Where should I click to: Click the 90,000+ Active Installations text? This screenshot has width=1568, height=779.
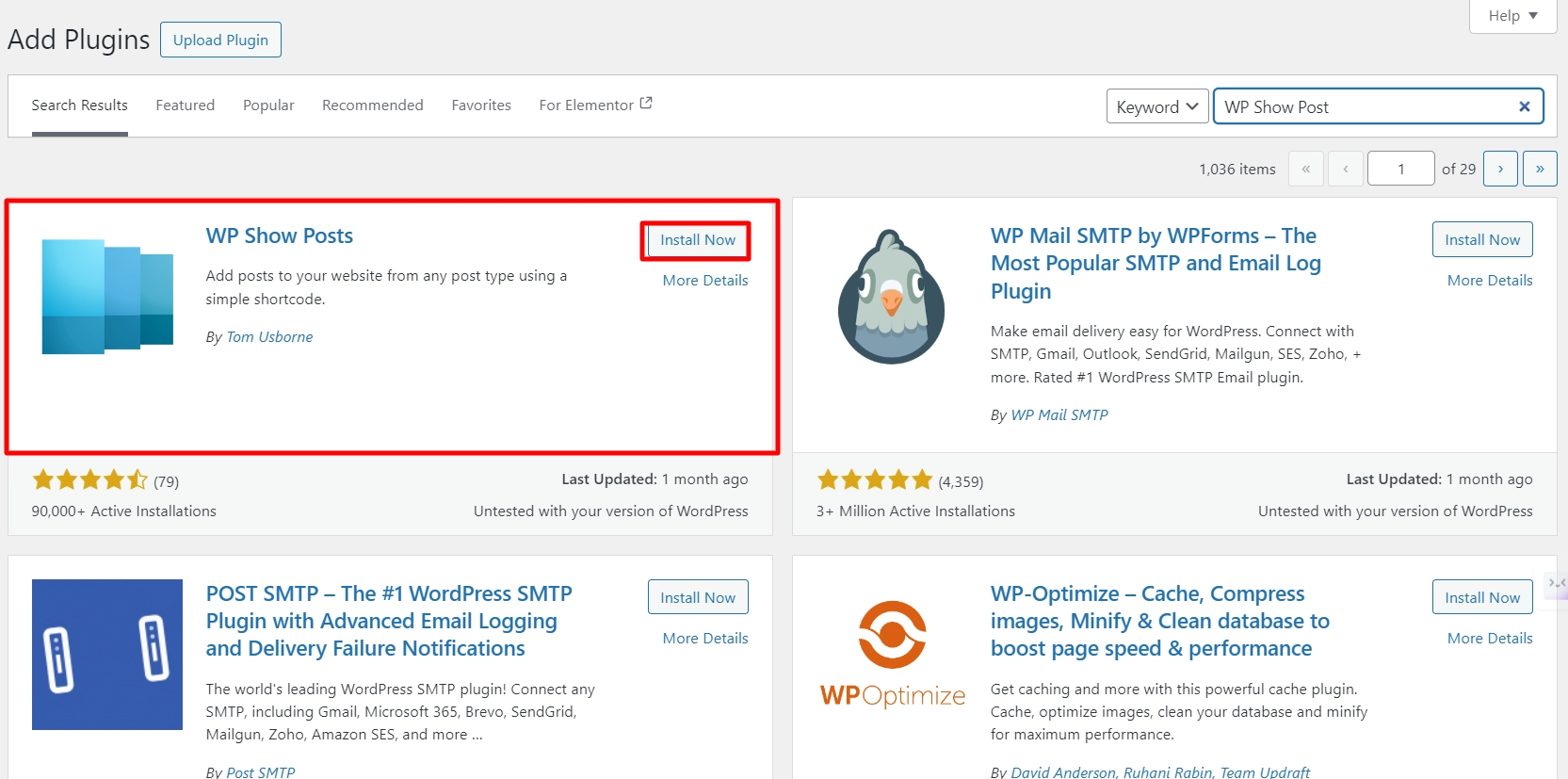[x=124, y=511]
